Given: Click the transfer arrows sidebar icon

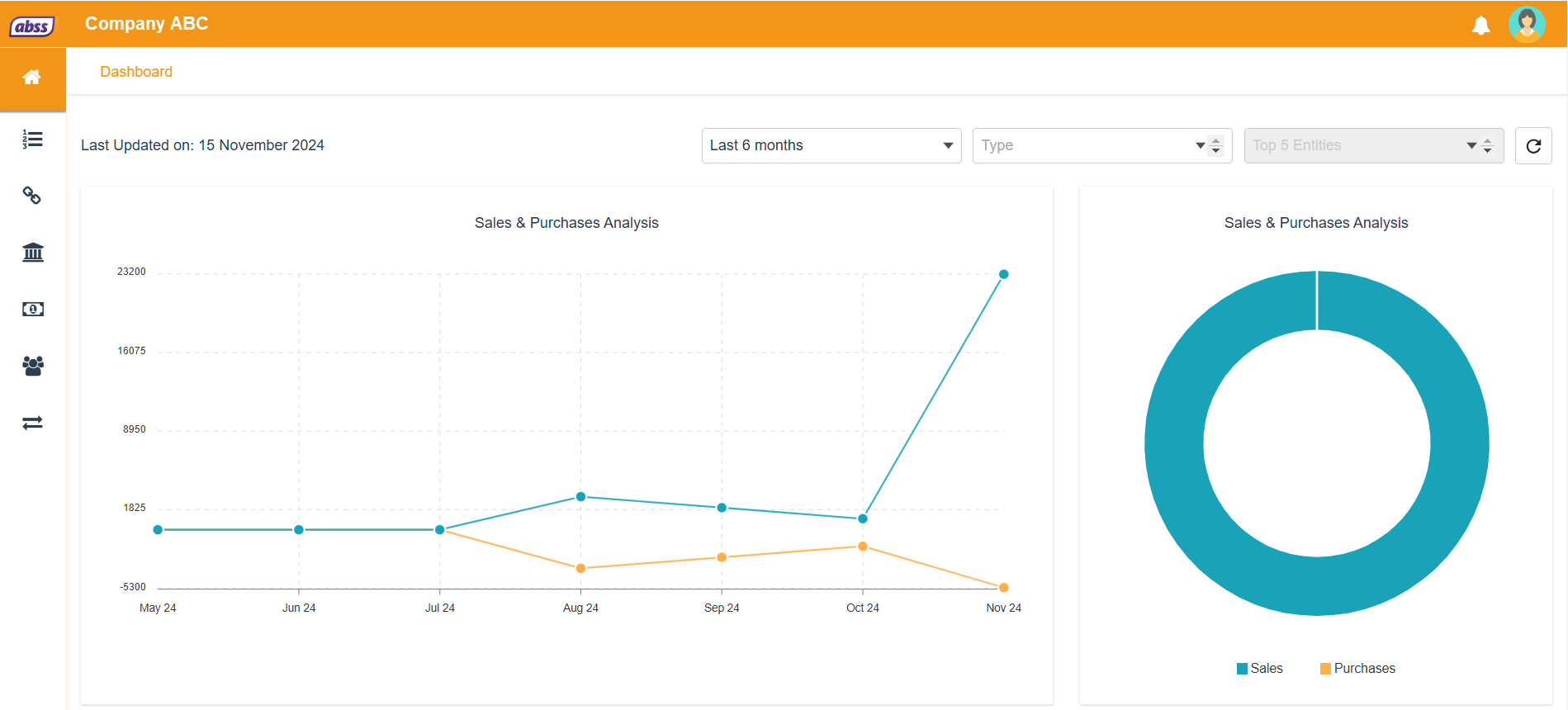Looking at the screenshot, I should (32, 423).
